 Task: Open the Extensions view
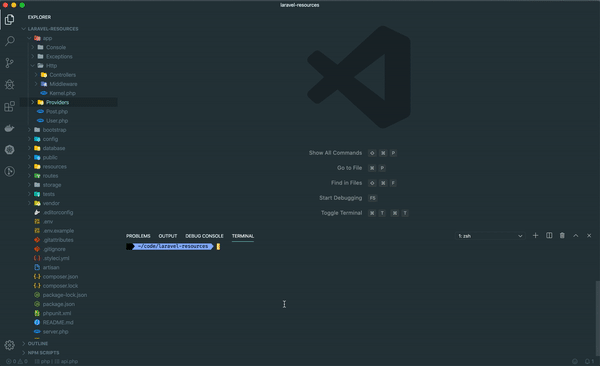tap(10, 106)
